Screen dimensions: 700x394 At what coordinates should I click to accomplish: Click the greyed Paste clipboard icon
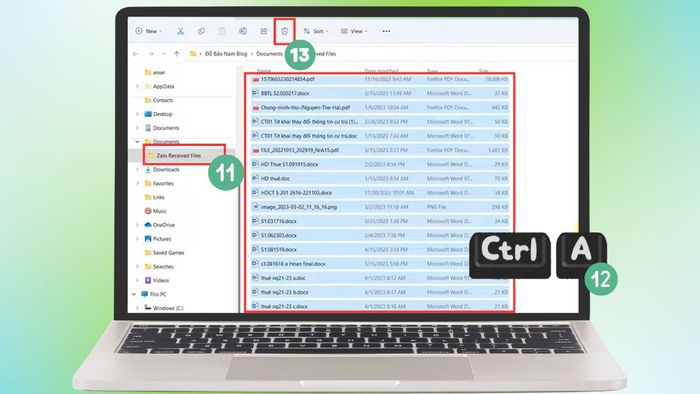point(222,31)
